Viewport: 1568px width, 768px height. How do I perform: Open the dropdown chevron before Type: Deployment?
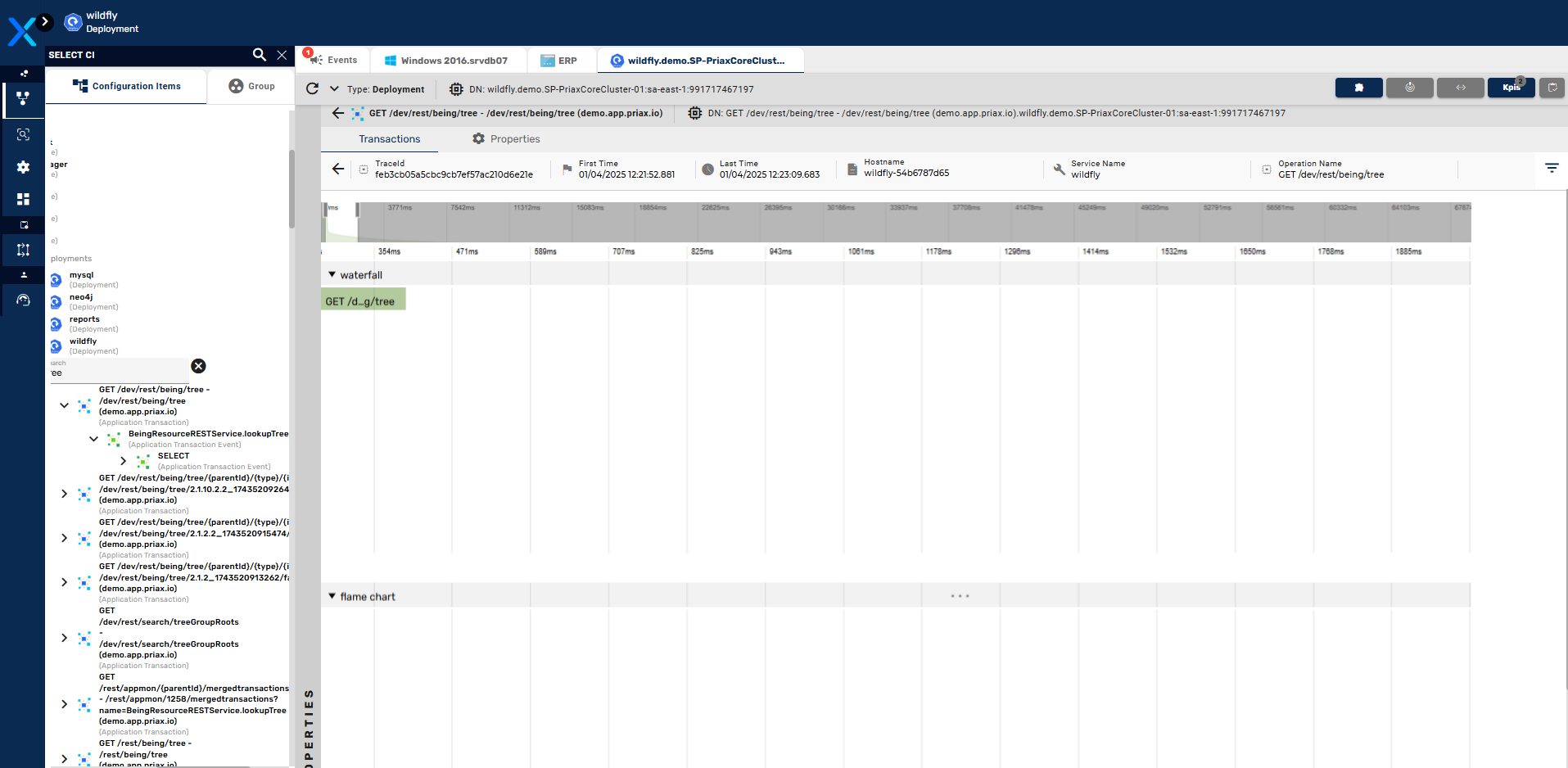334,88
